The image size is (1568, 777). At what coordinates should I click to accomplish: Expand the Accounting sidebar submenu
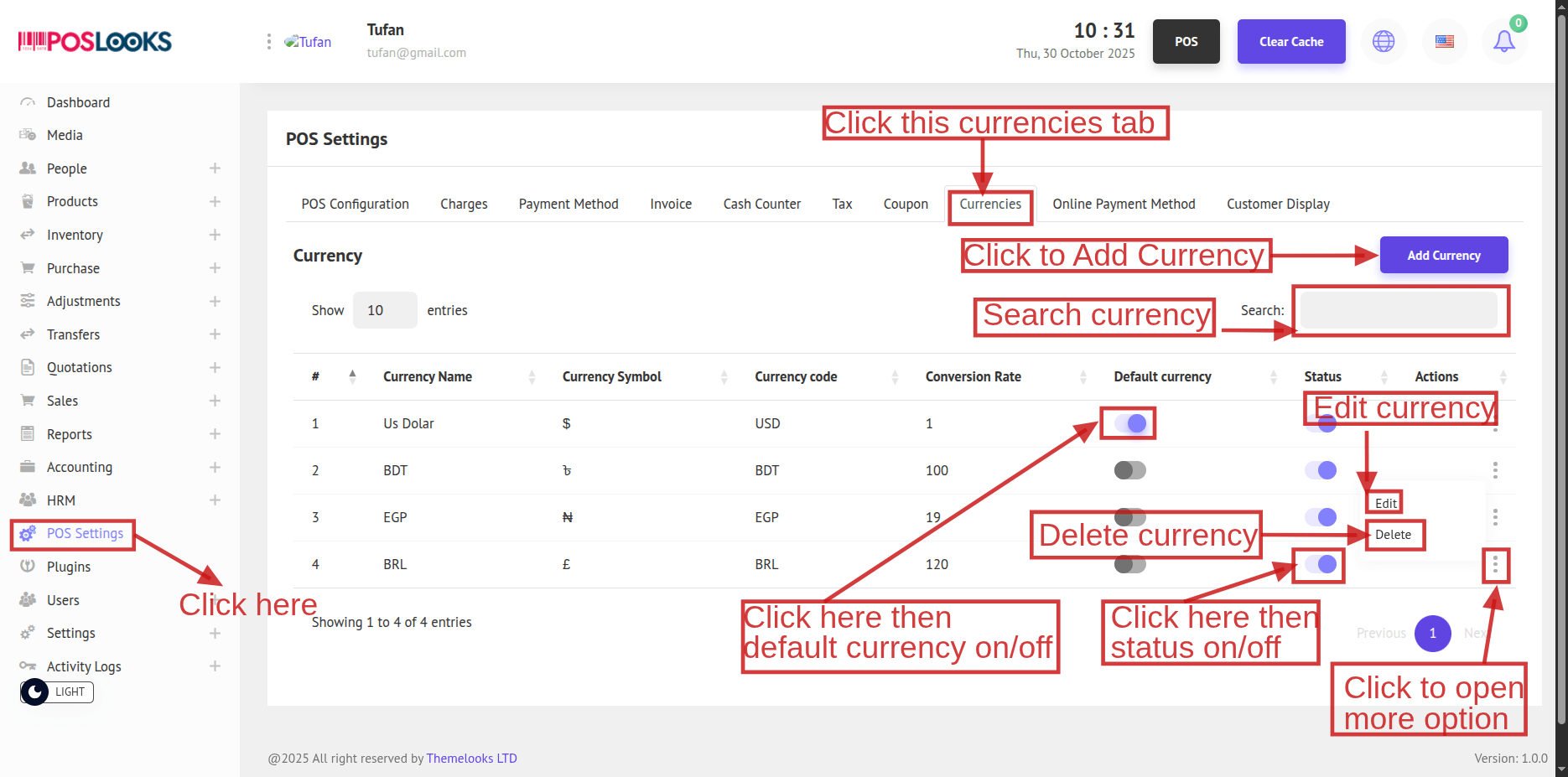click(215, 467)
